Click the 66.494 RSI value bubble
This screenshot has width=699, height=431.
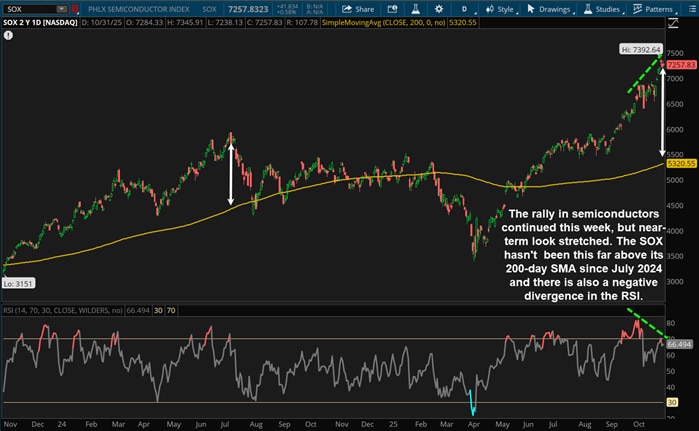(679, 344)
